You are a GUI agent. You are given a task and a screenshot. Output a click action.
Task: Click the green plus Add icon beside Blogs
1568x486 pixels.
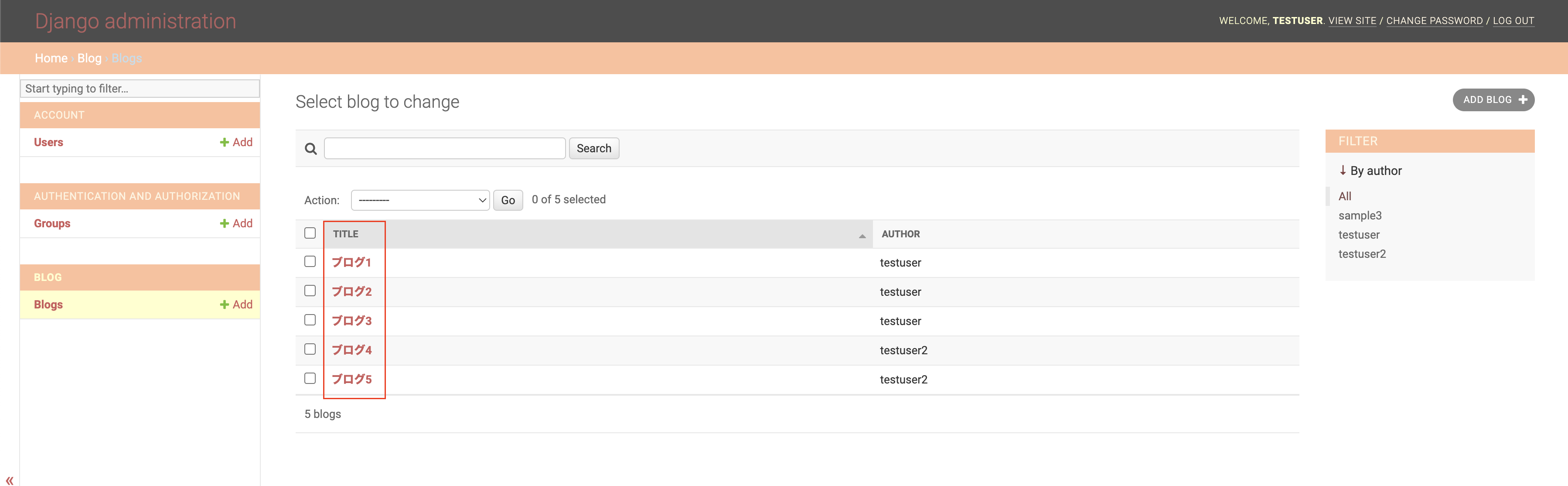pos(224,305)
